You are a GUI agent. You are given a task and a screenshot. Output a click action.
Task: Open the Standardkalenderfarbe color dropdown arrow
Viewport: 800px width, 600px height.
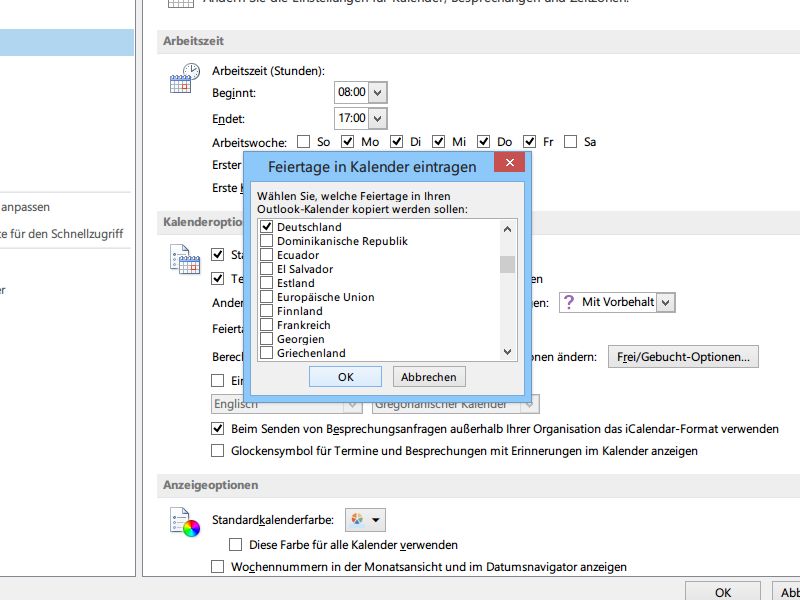[x=376, y=520]
